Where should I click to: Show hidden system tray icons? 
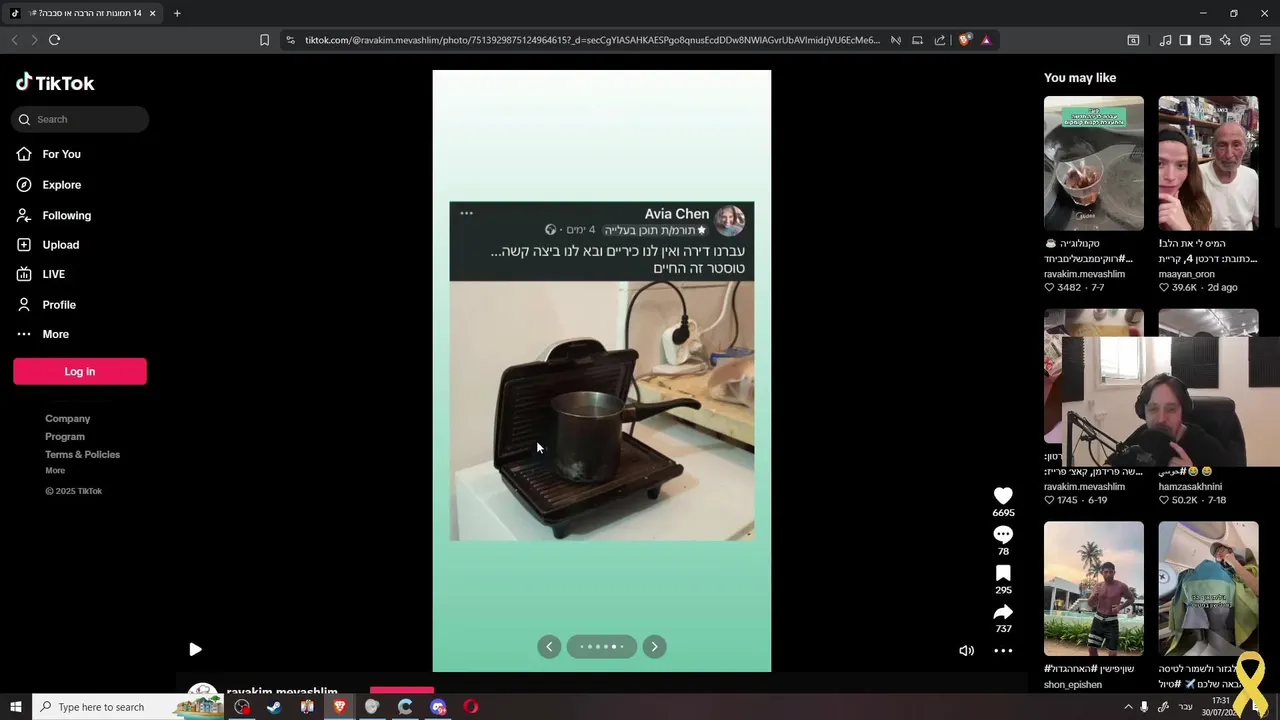pyautogui.click(x=1128, y=707)
